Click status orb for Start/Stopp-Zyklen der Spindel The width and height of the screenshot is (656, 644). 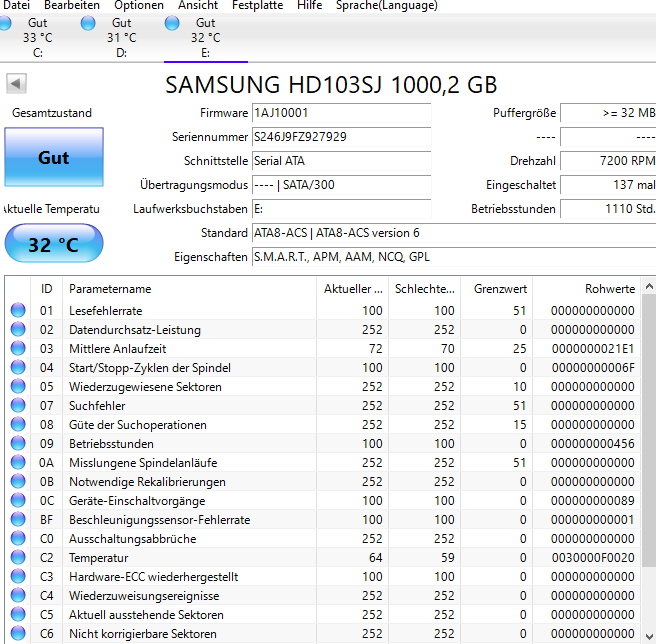click(x=18, y=367)
